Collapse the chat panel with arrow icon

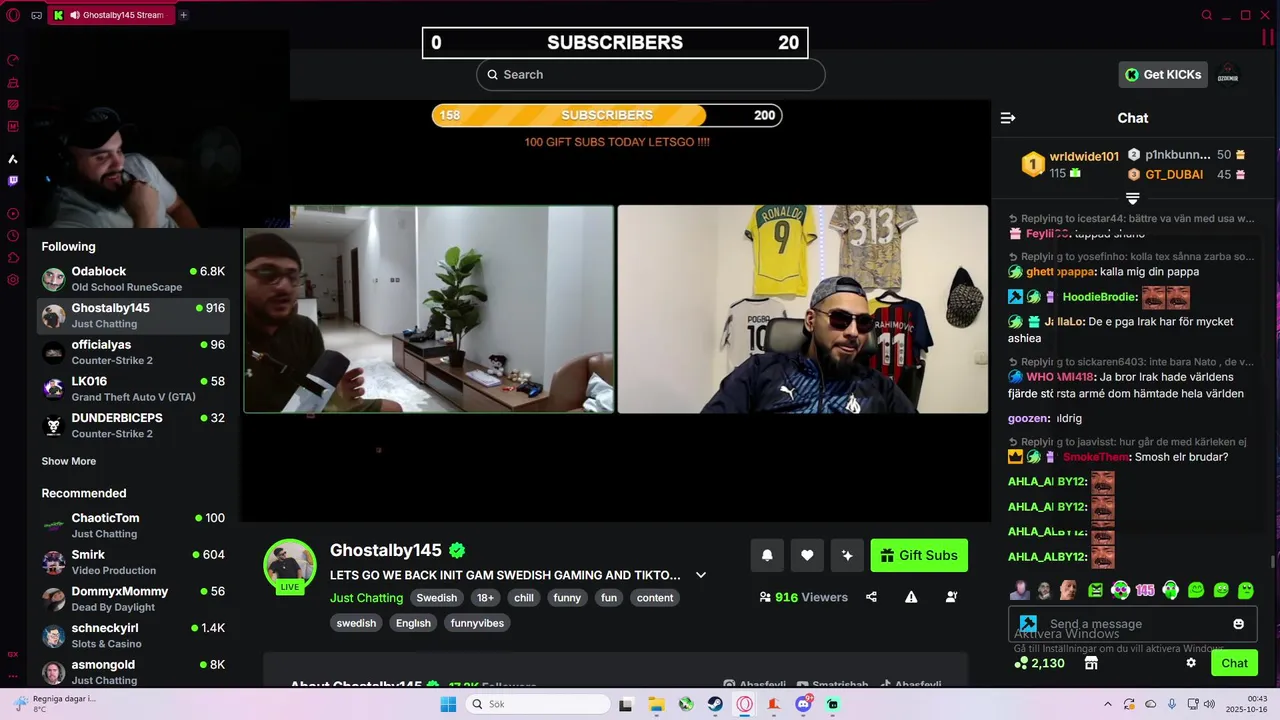point(1008,118)
